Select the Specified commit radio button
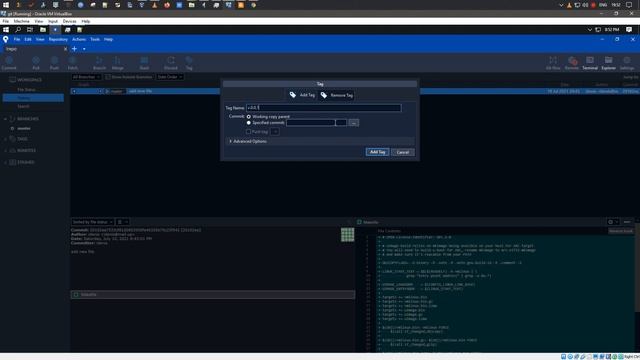This screenshot has width=640, height=360. coord(249,123)
